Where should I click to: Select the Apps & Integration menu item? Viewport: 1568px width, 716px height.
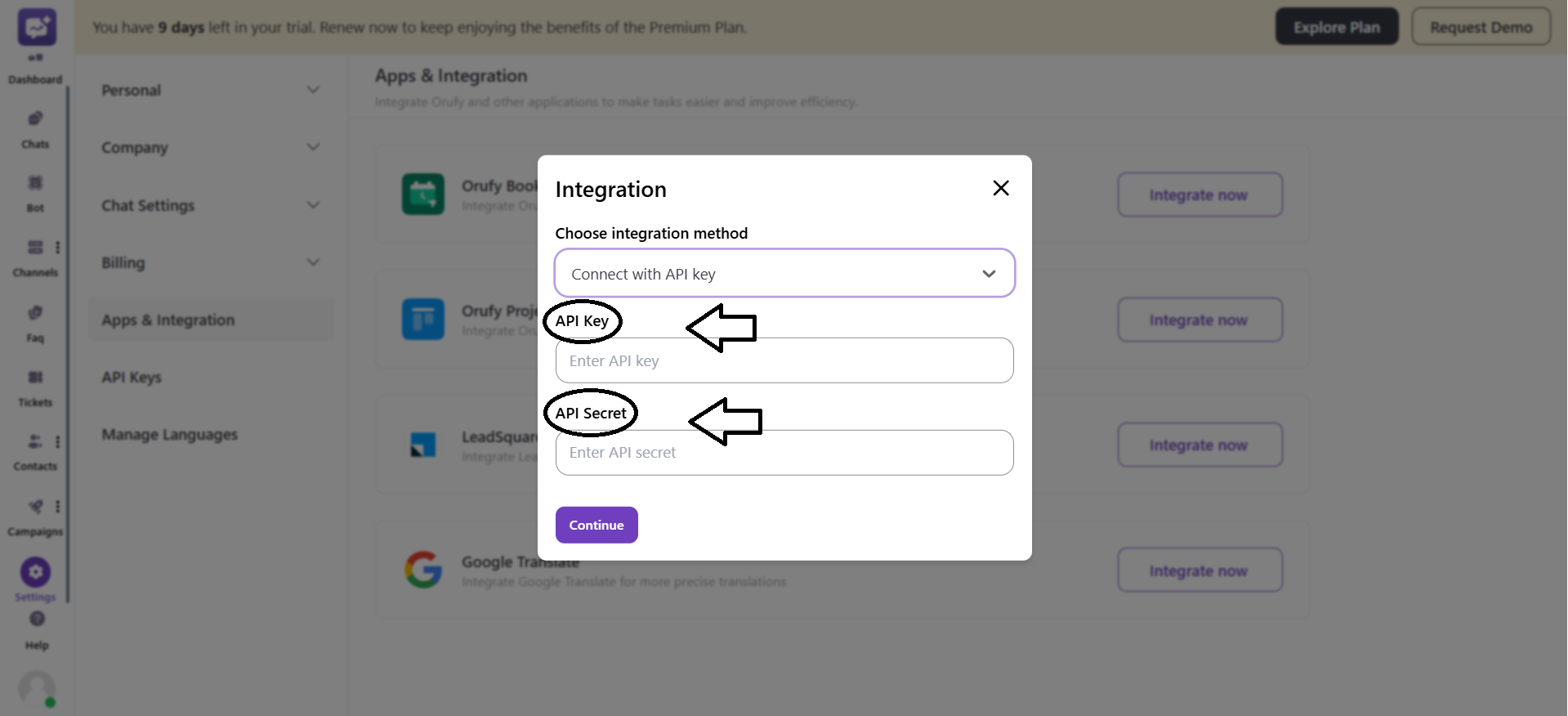click(168, 320)
